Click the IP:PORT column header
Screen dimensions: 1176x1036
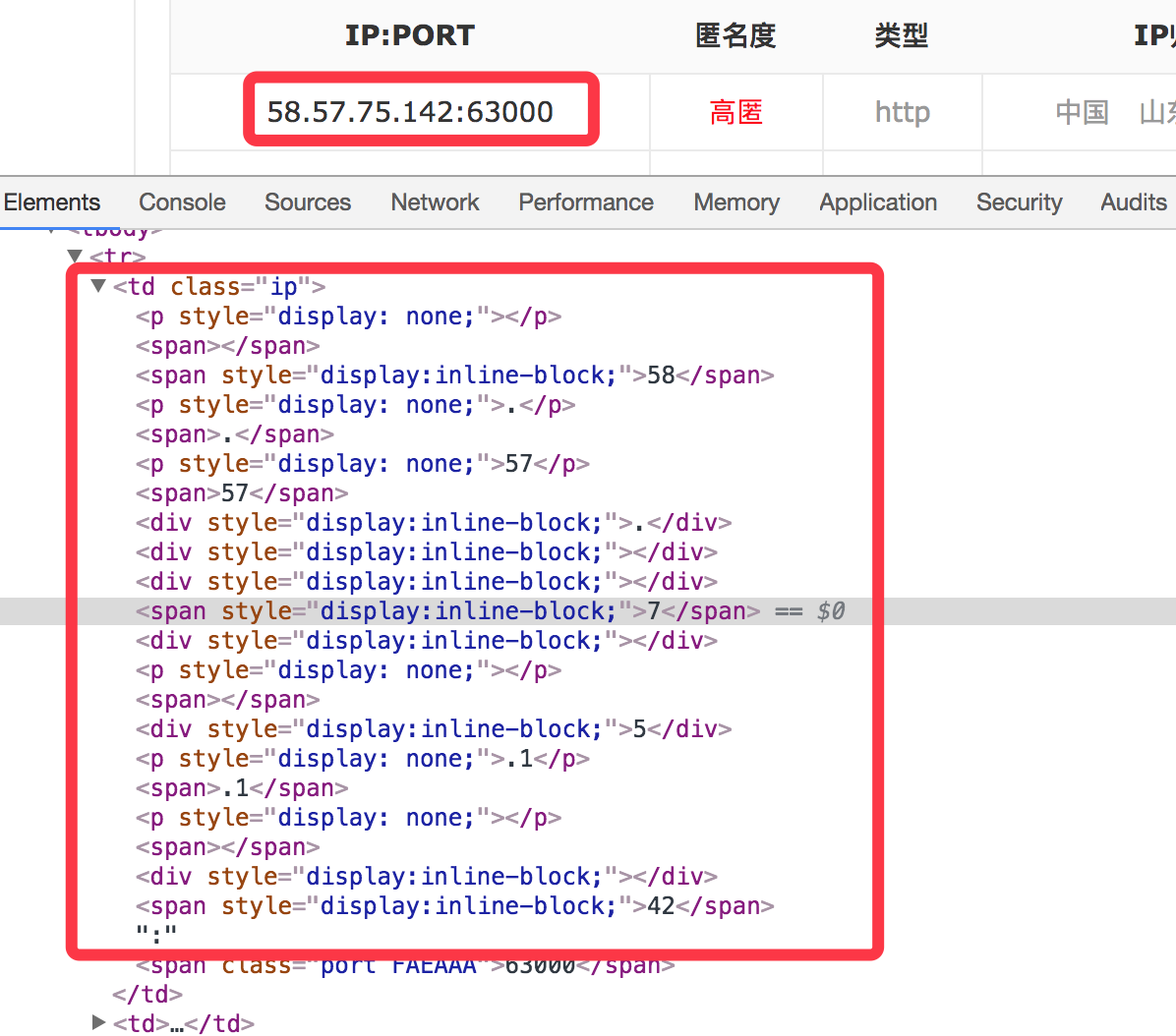click(x=409, y=36)
